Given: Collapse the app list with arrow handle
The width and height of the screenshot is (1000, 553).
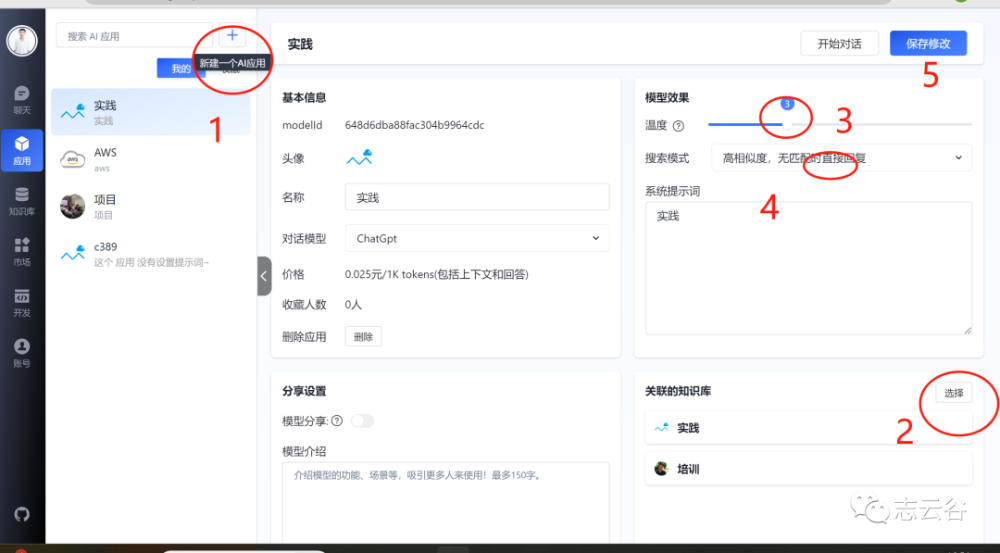Looking at the screenshot, I should [x=264, y=276].
